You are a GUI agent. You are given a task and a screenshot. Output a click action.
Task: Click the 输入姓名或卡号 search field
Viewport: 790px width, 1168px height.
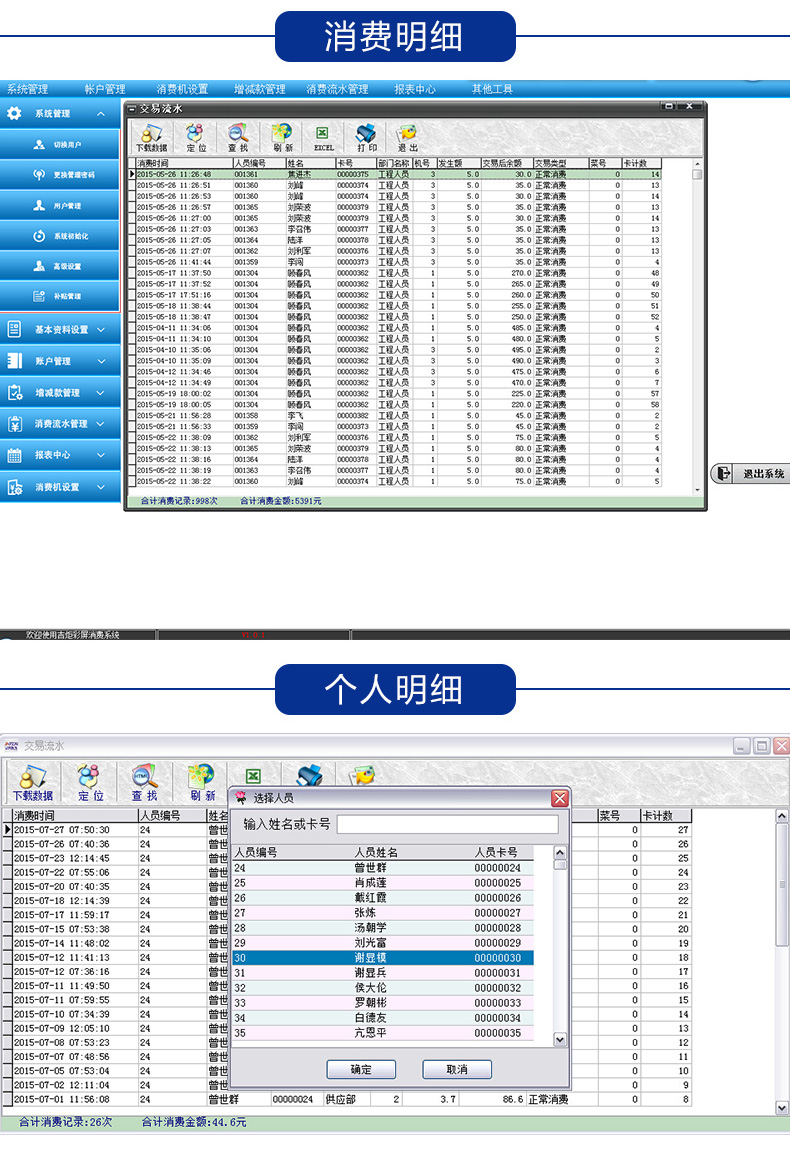(x=447, y=824)
